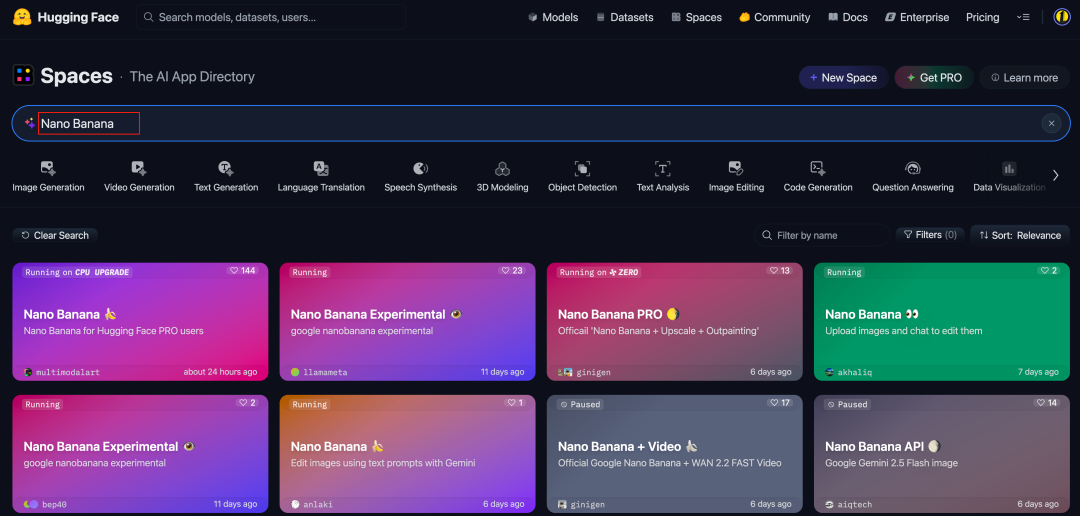Screen dimensions: 1080x516
Task: Click the akhaliq author avatar icon
Action: pos(830,372)
